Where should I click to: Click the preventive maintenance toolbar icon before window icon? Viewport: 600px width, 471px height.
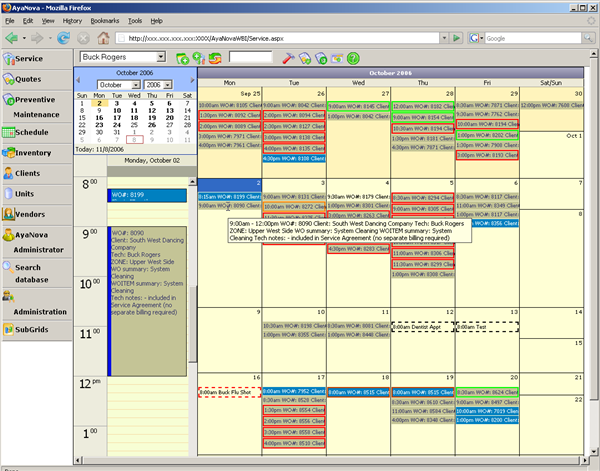tap(321, 58)
